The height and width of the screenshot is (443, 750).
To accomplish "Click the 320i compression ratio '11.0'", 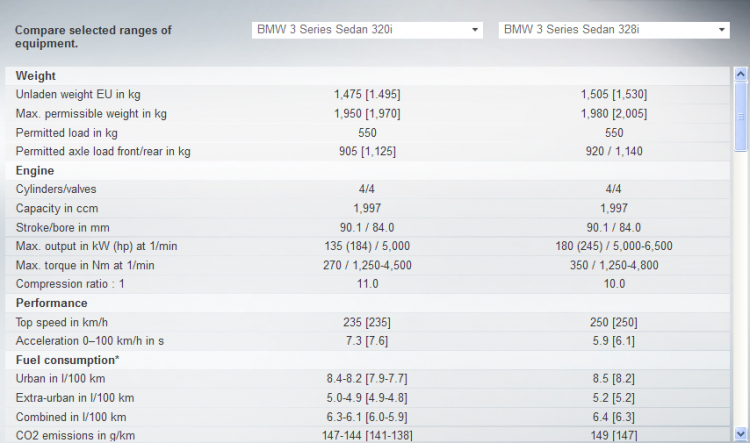I will click(367, 284).
